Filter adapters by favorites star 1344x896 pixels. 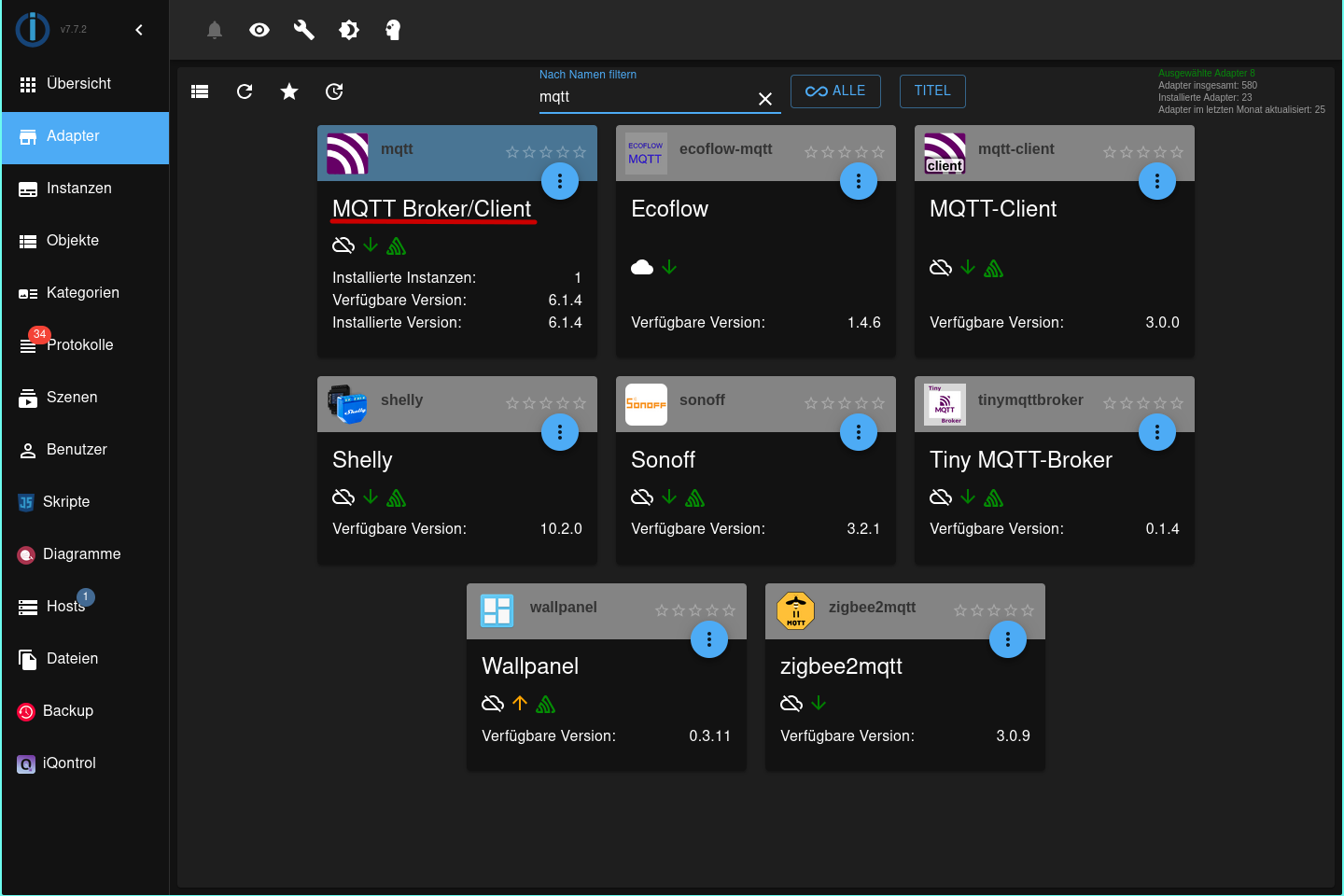288,91
